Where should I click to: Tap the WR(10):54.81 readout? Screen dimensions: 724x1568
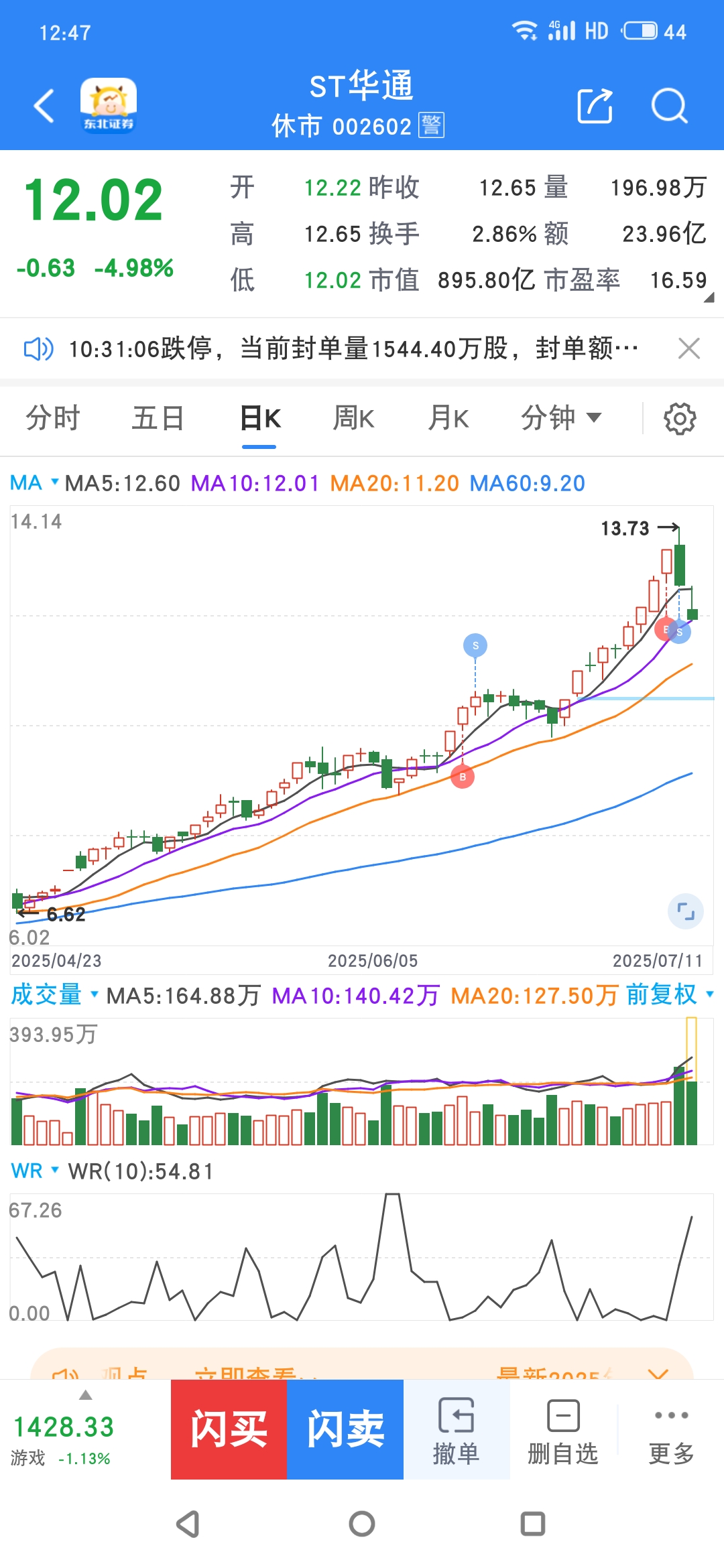tap(141, 1171)
